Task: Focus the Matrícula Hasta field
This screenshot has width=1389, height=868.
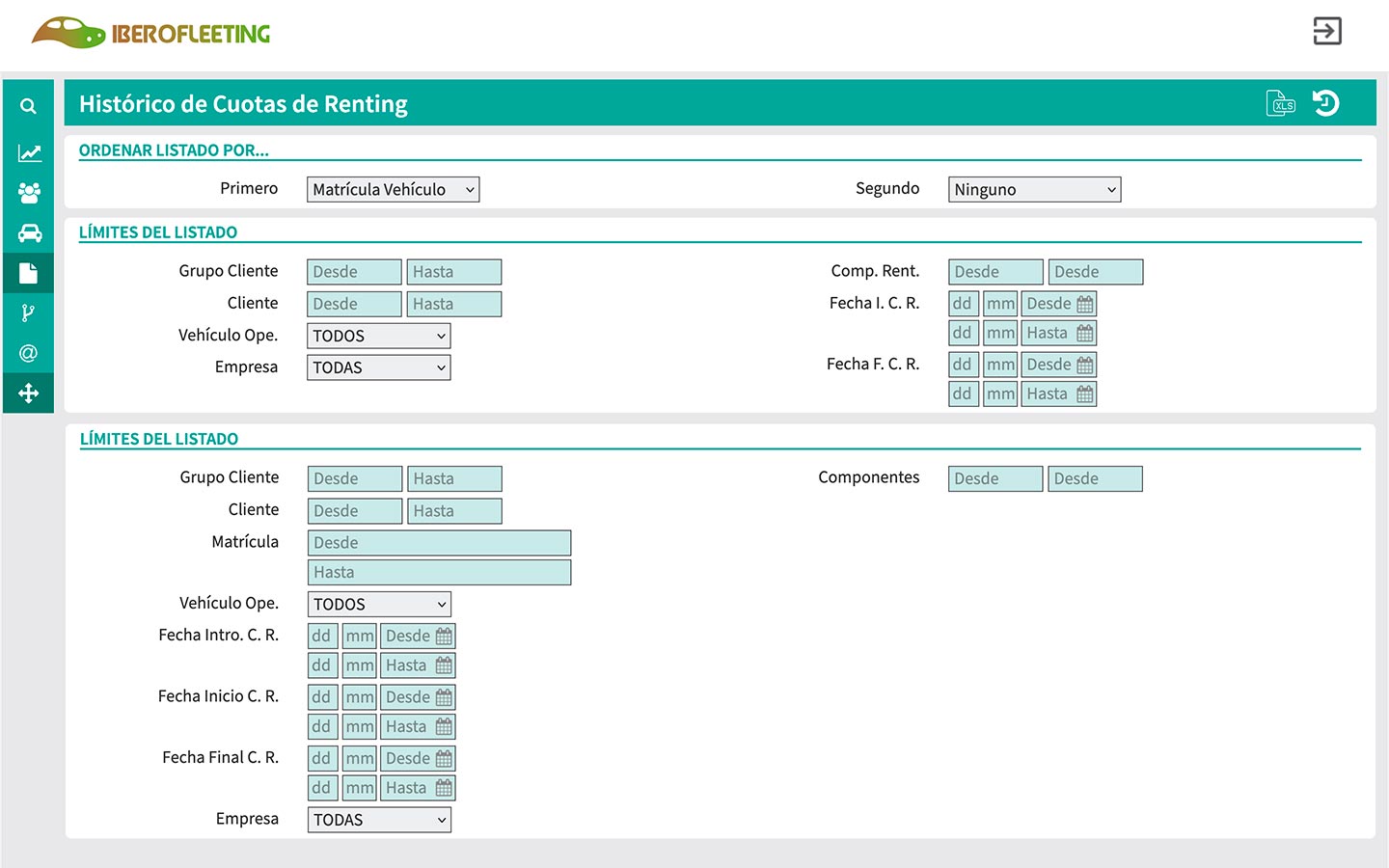Action: click(x=439, y=572)
